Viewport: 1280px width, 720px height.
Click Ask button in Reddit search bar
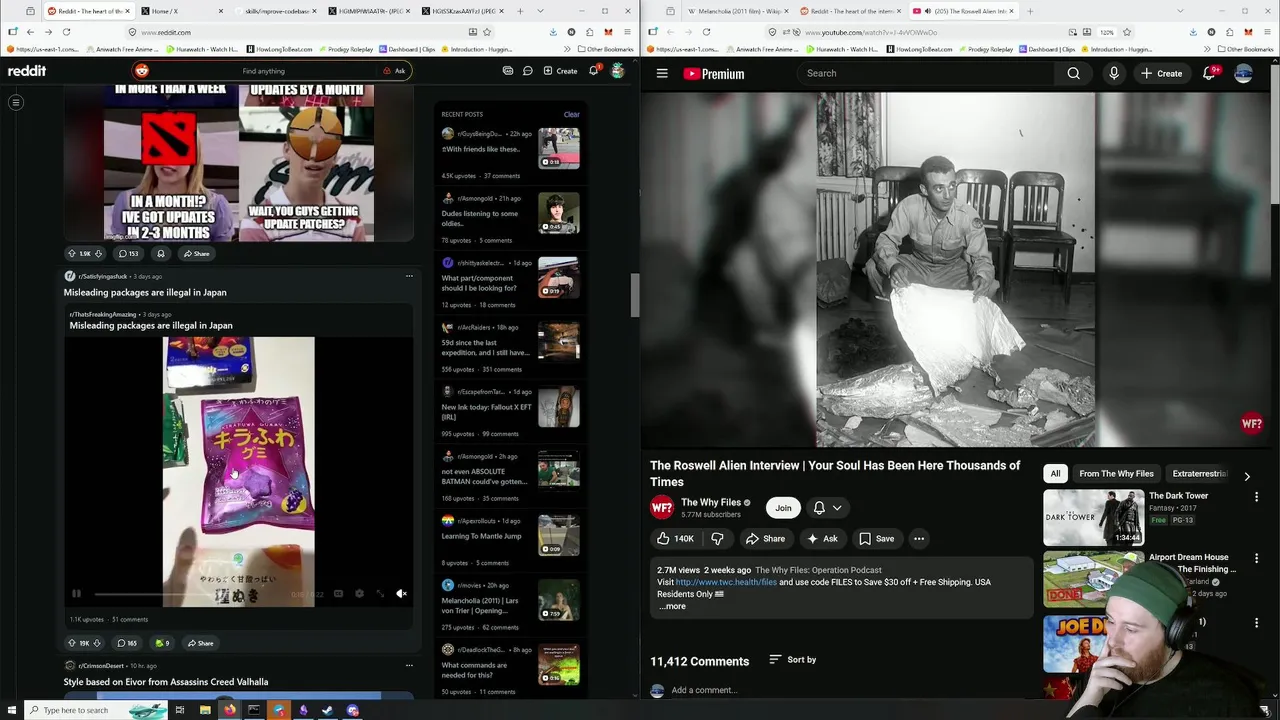(x=394, y=71)
